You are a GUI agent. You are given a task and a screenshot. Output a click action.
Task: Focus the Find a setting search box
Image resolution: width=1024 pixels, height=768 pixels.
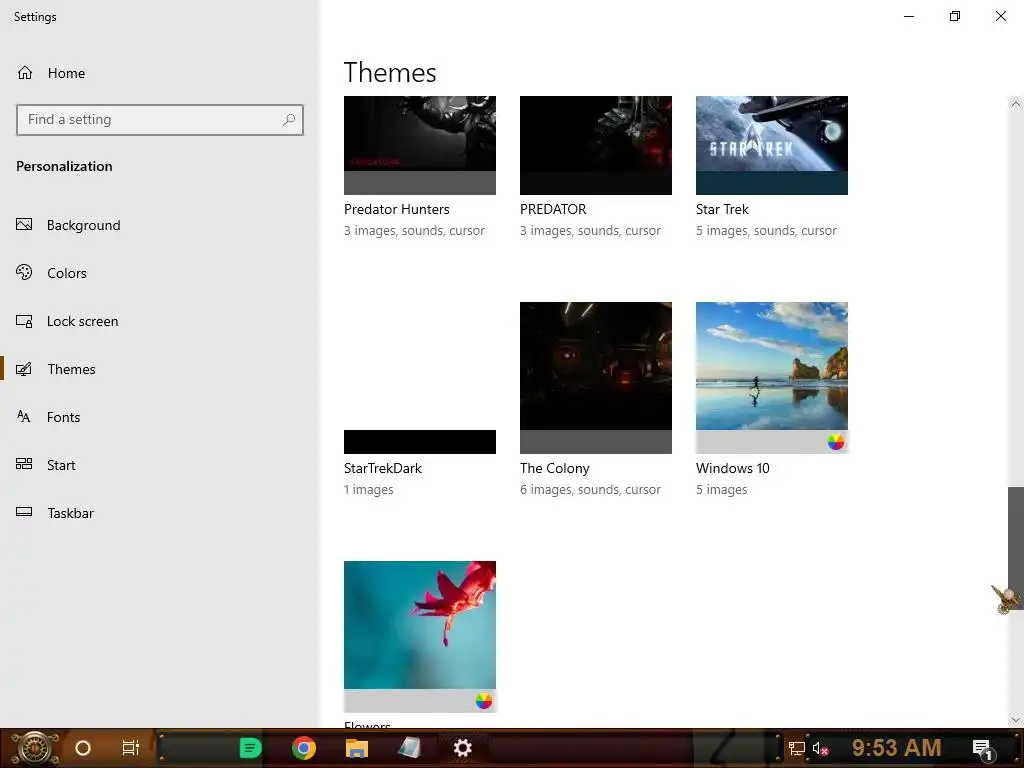[x=160, y=120]
